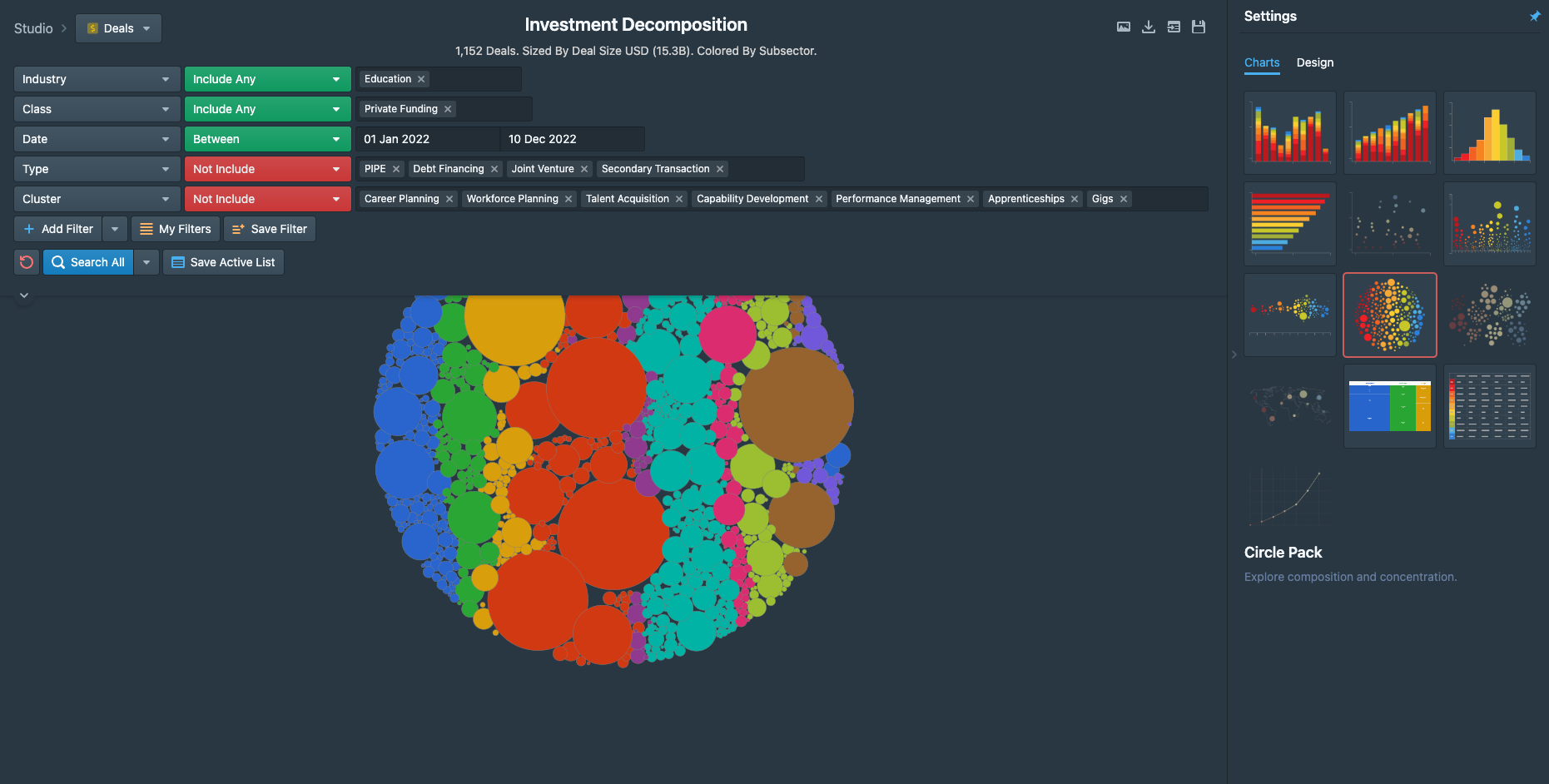Open the Industry filter dropdown
The image size is (1549, 784).
[96, 78]
